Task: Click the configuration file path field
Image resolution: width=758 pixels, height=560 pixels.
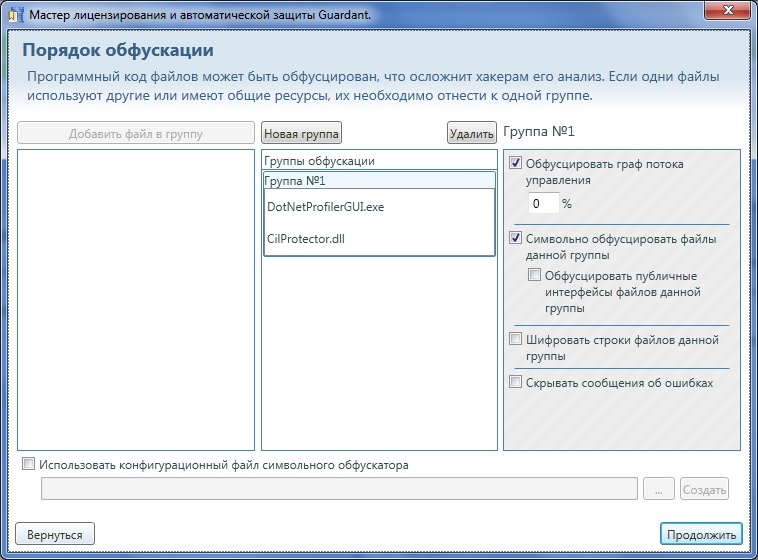Action: pyautogui.click(x=339, y=489)
